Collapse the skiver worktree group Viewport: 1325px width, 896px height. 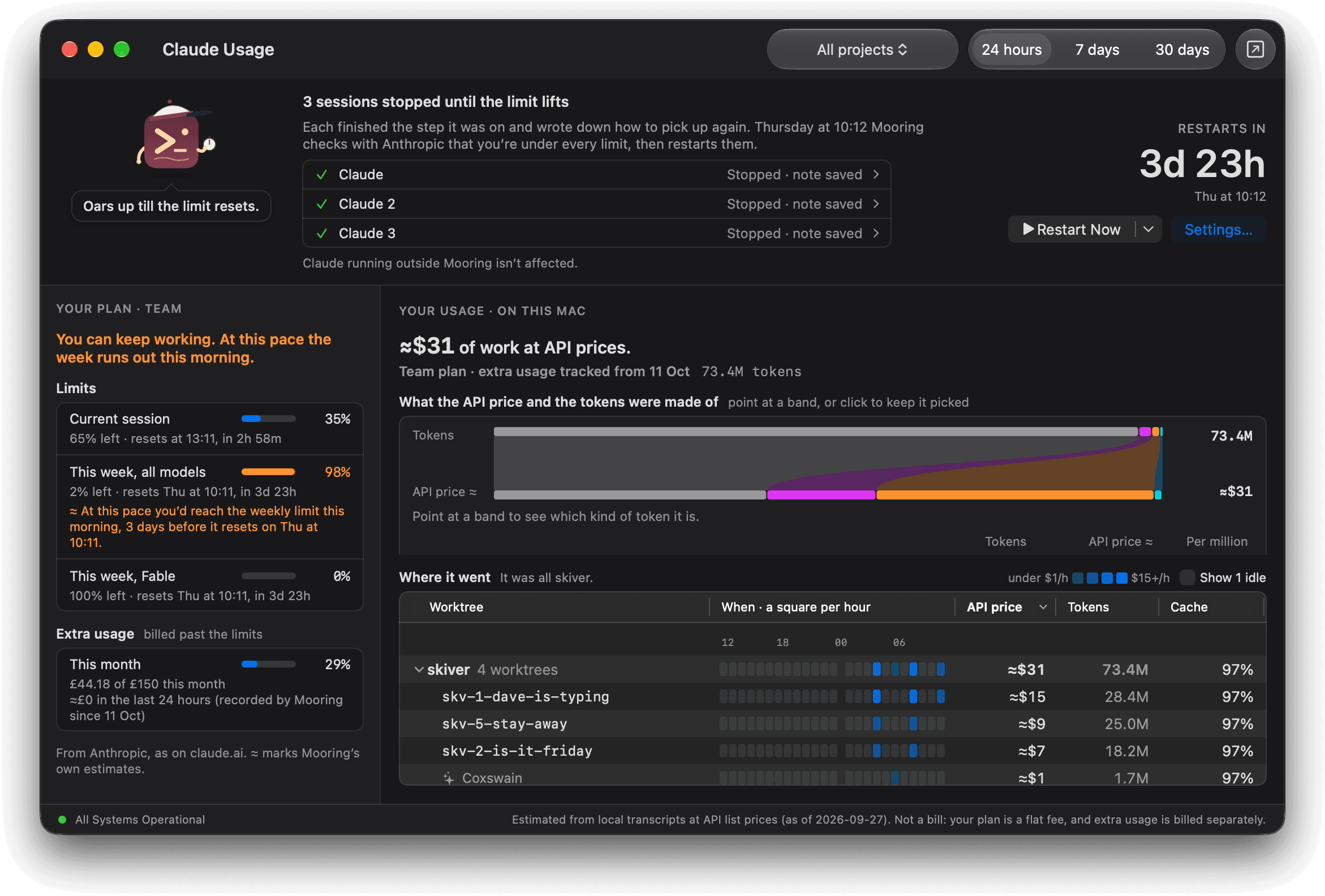(419, 670)
